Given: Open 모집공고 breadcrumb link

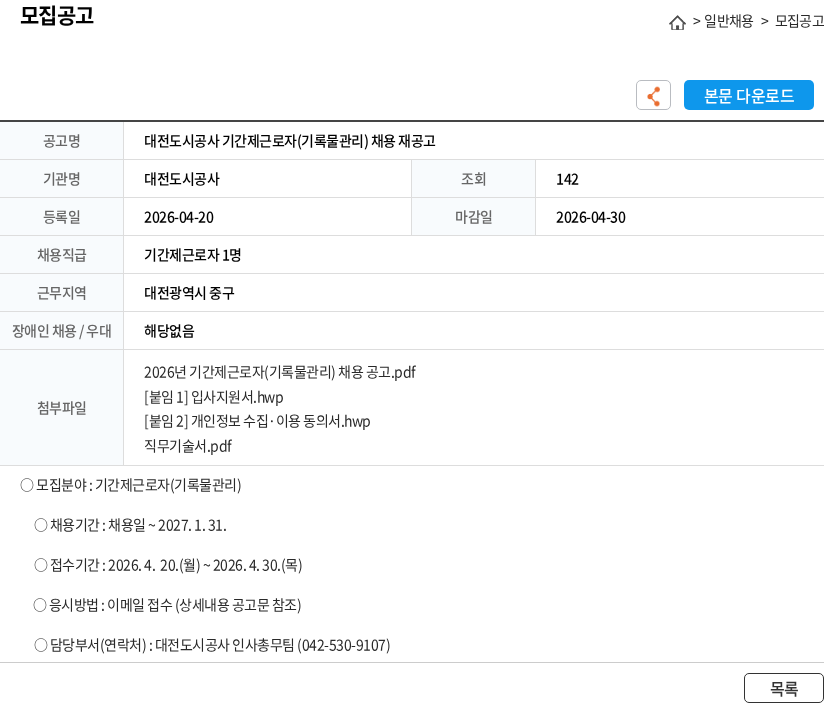Looking at the screenshot, I should 799,21.
